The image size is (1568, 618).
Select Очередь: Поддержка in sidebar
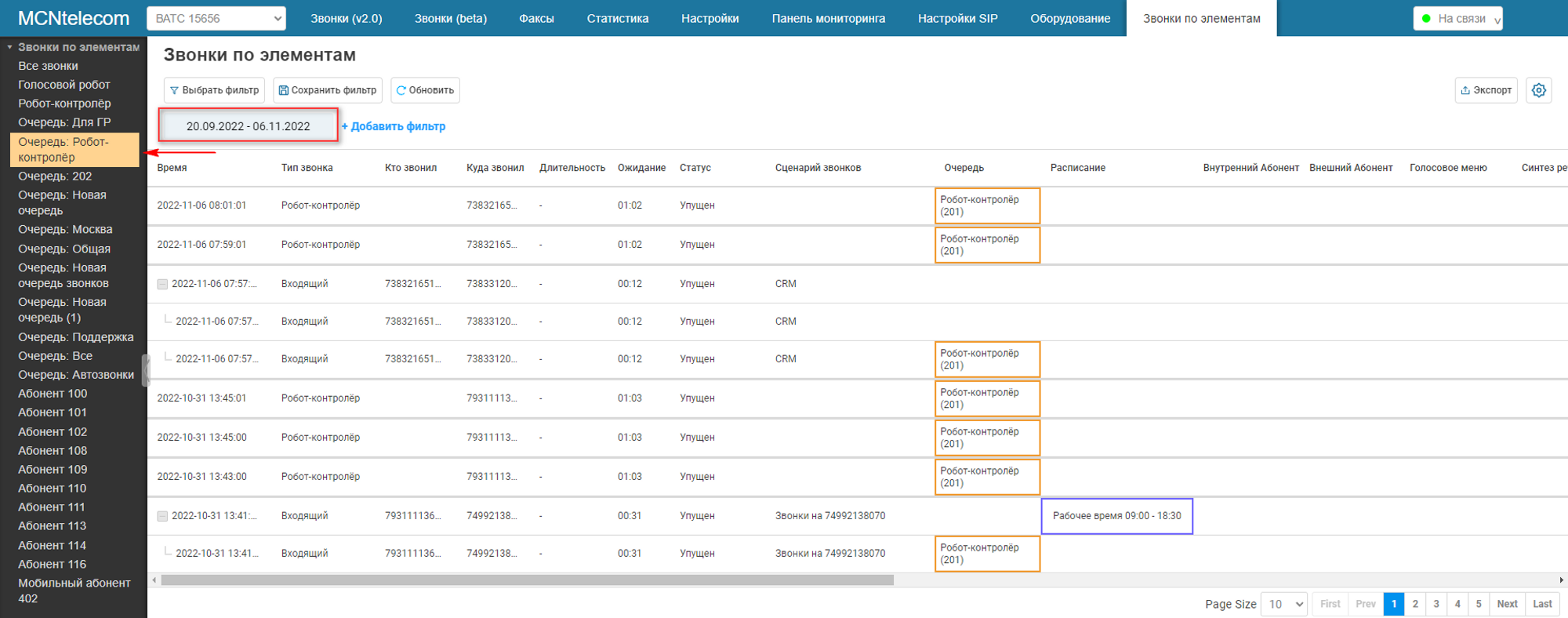[x=76, y=337]
